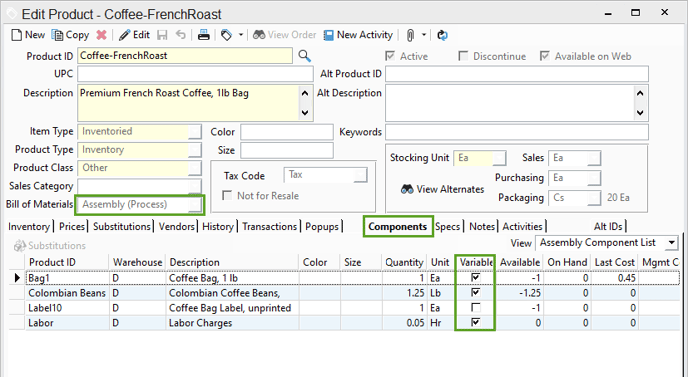This screenshot has height=377, width=688.
Task: Switch to the Inventory tab
Action: 29,226
